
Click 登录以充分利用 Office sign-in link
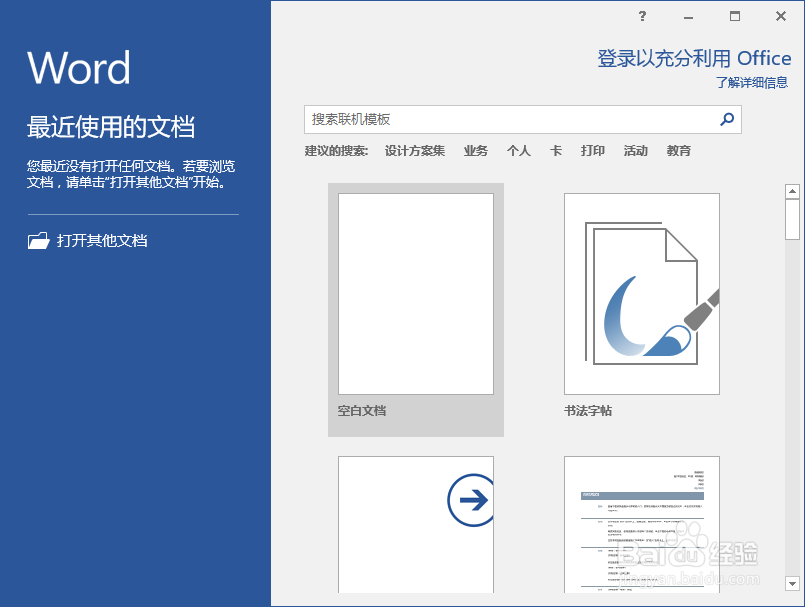point(694,59)
